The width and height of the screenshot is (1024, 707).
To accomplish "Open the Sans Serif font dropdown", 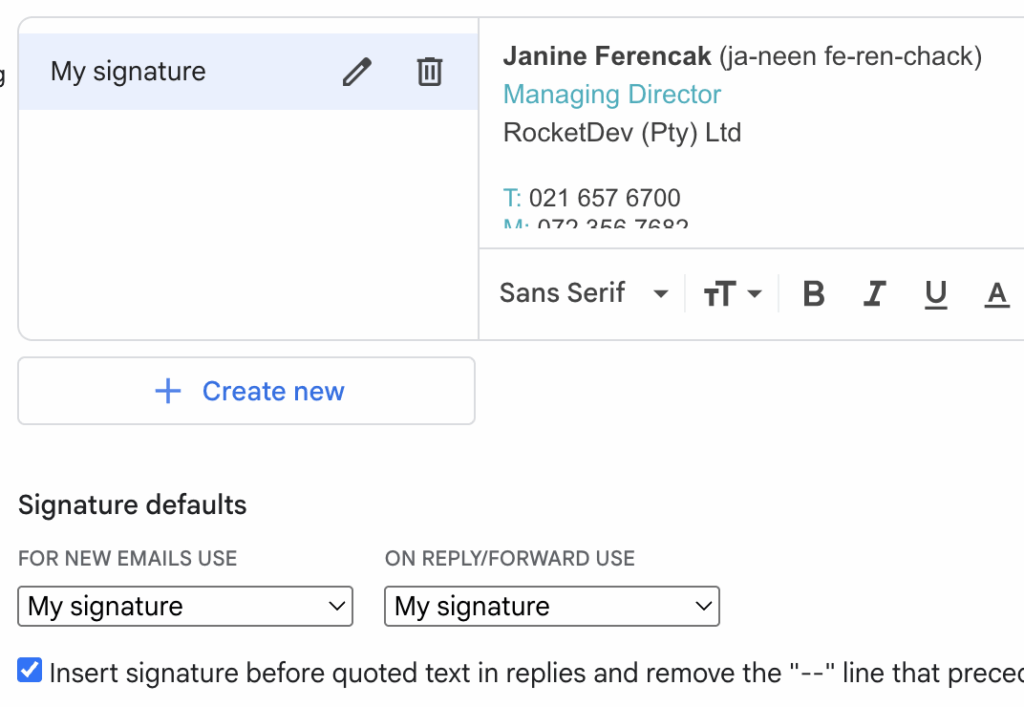I will [584, 293].
